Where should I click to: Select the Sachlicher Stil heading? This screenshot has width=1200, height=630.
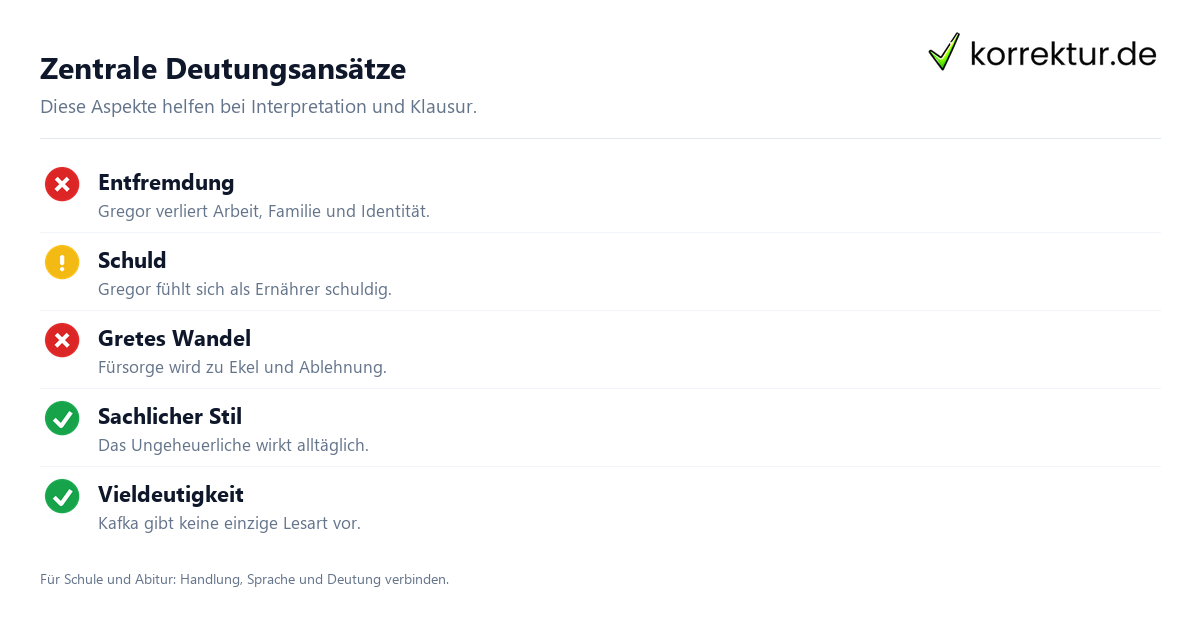170,417
